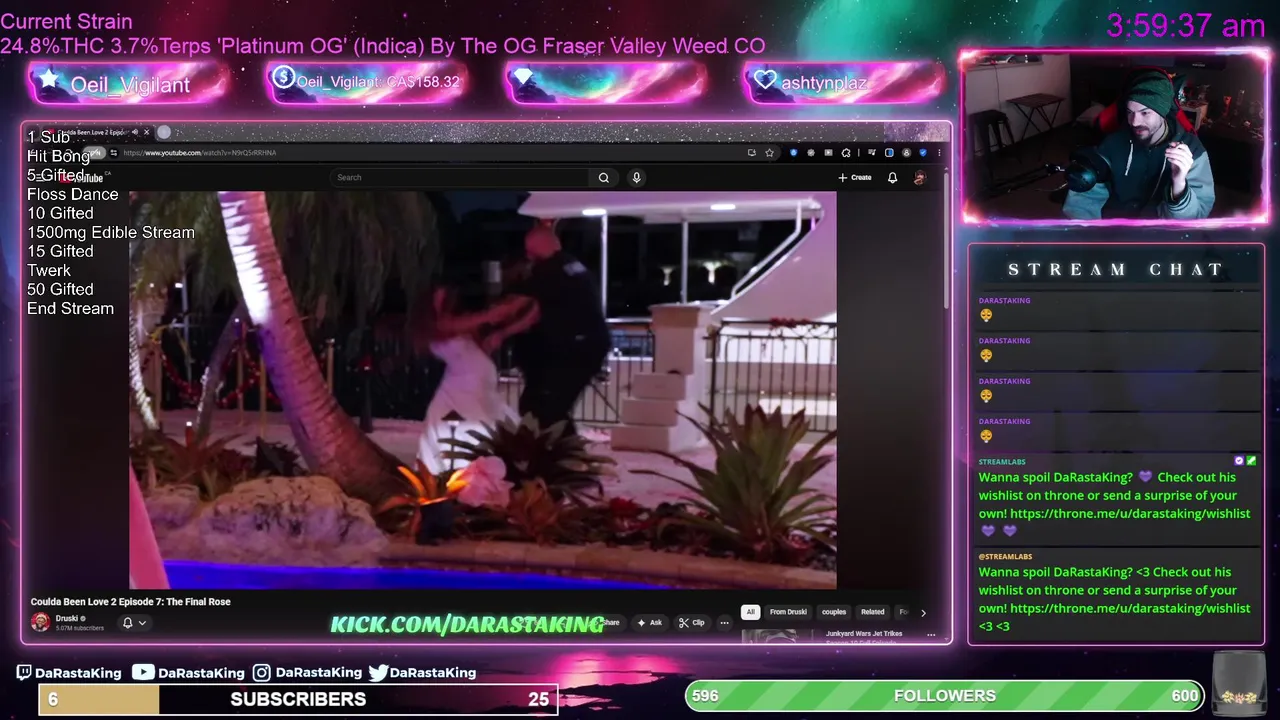This screenshot has height=720, width=1280.
Task: Activate voice search microphone icon
Action: click(x=636, y=178)
